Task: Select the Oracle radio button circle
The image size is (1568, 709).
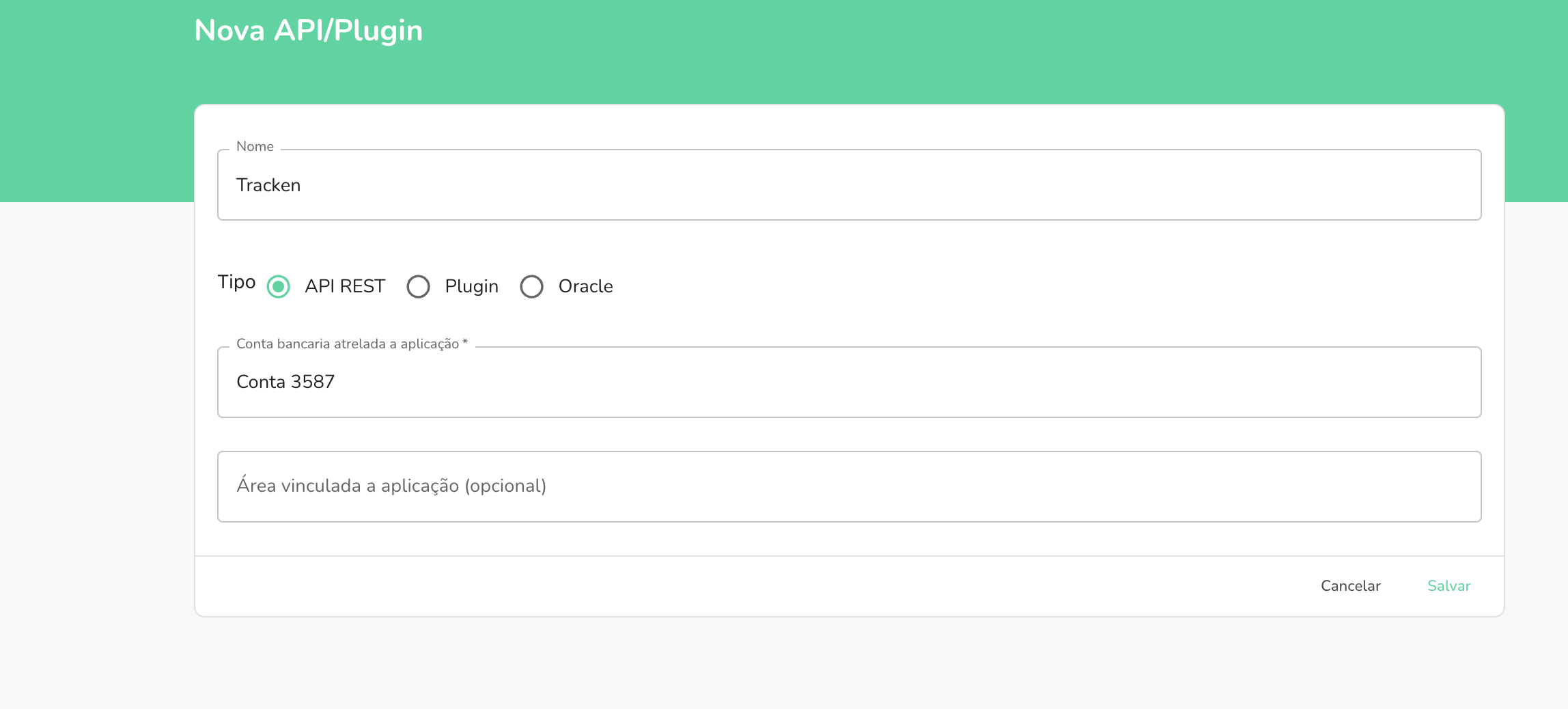Action: tap(531, 286)
